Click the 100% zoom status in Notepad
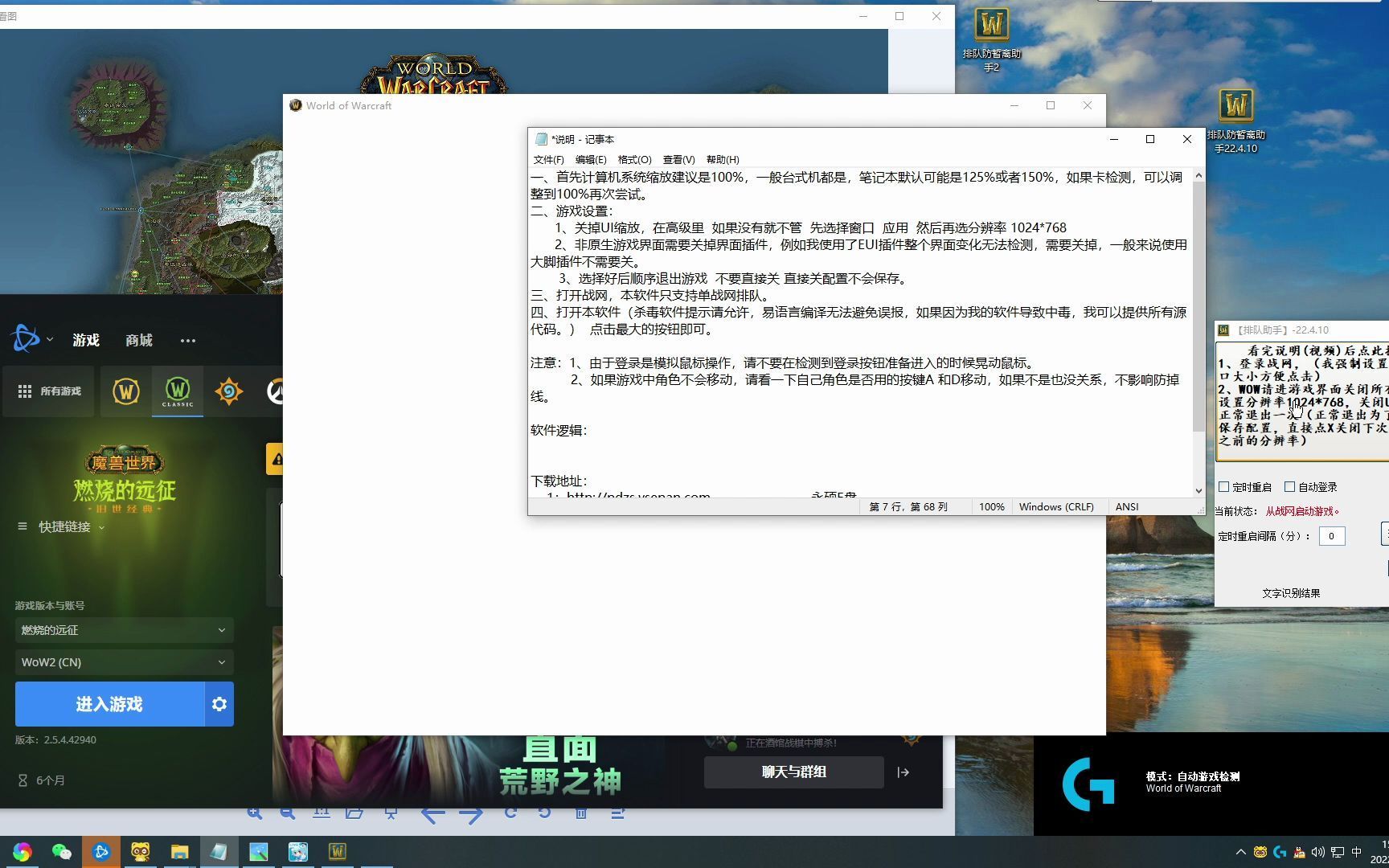 (x=991, y=507)
